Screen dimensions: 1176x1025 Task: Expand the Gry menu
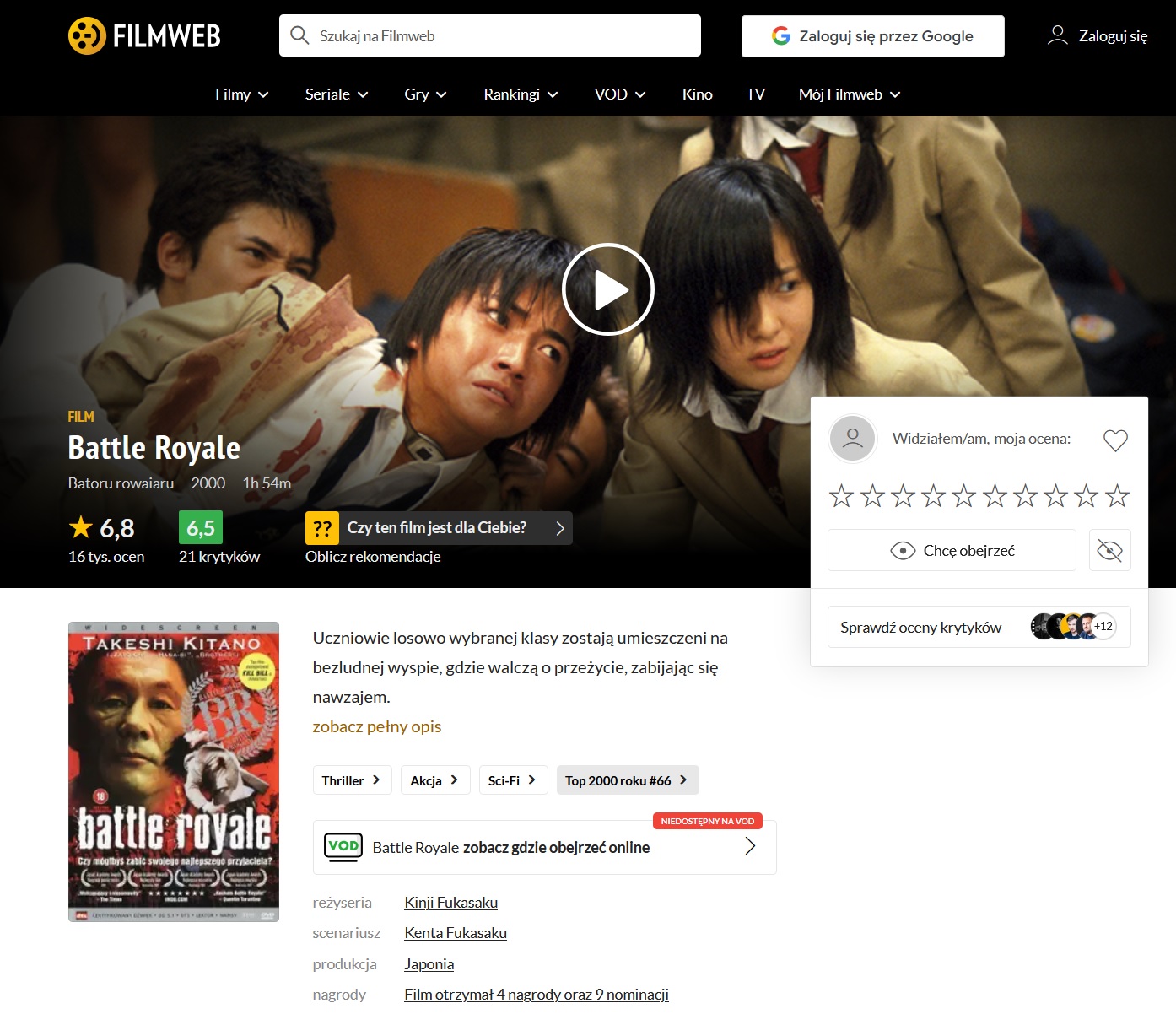pos(425,94)
